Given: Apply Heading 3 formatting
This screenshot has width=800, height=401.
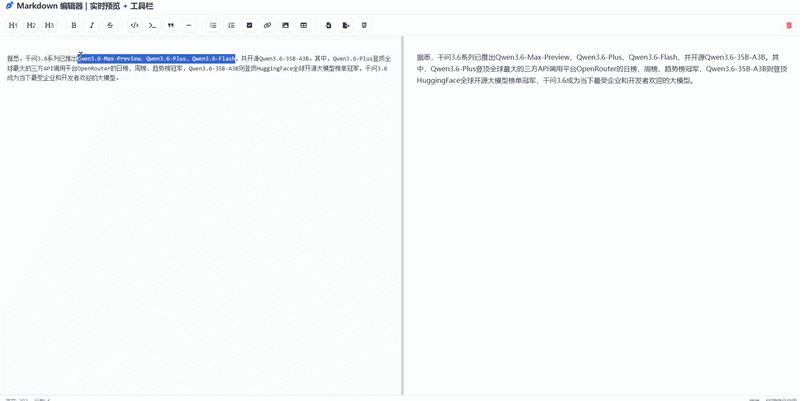Looking at the screenshot, I should pos(49,25).
